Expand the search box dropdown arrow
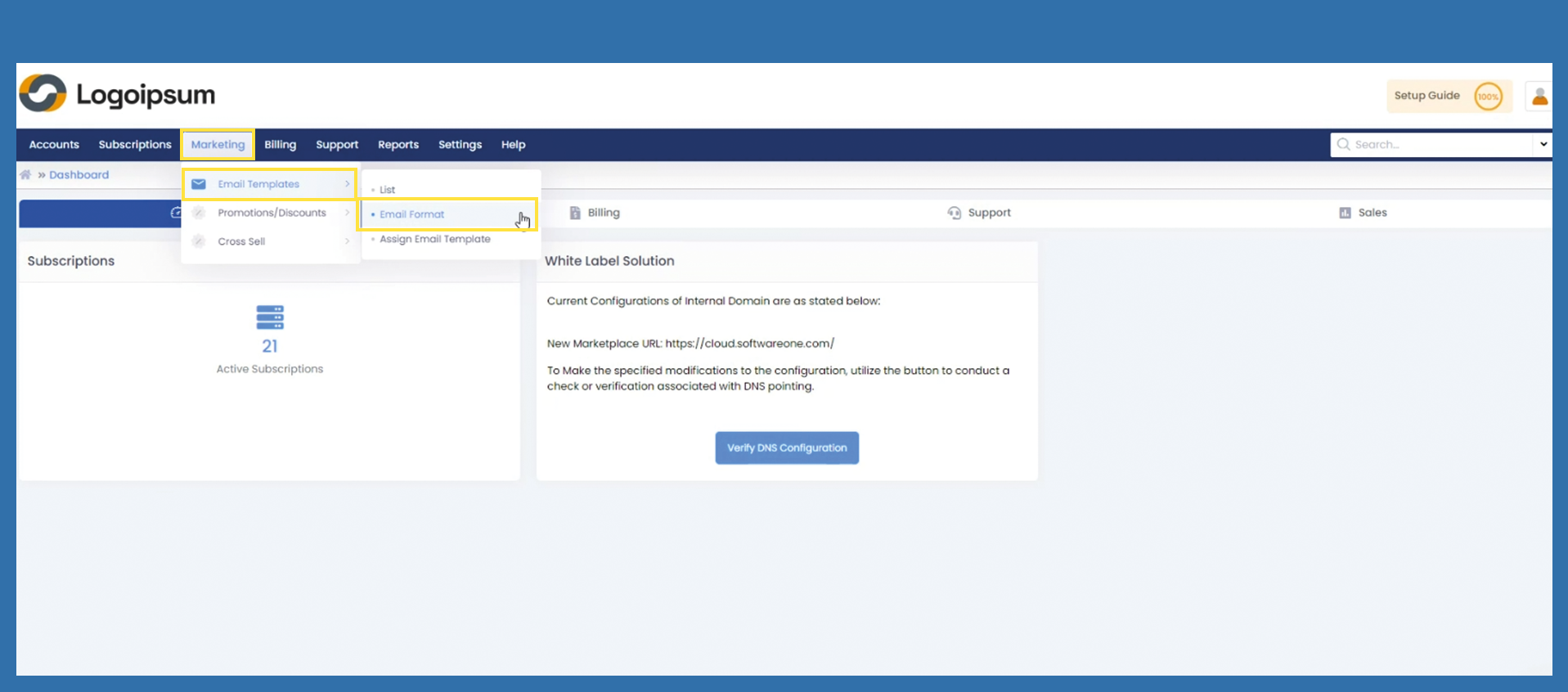 pyautogui.click(x=1543, y=145)
